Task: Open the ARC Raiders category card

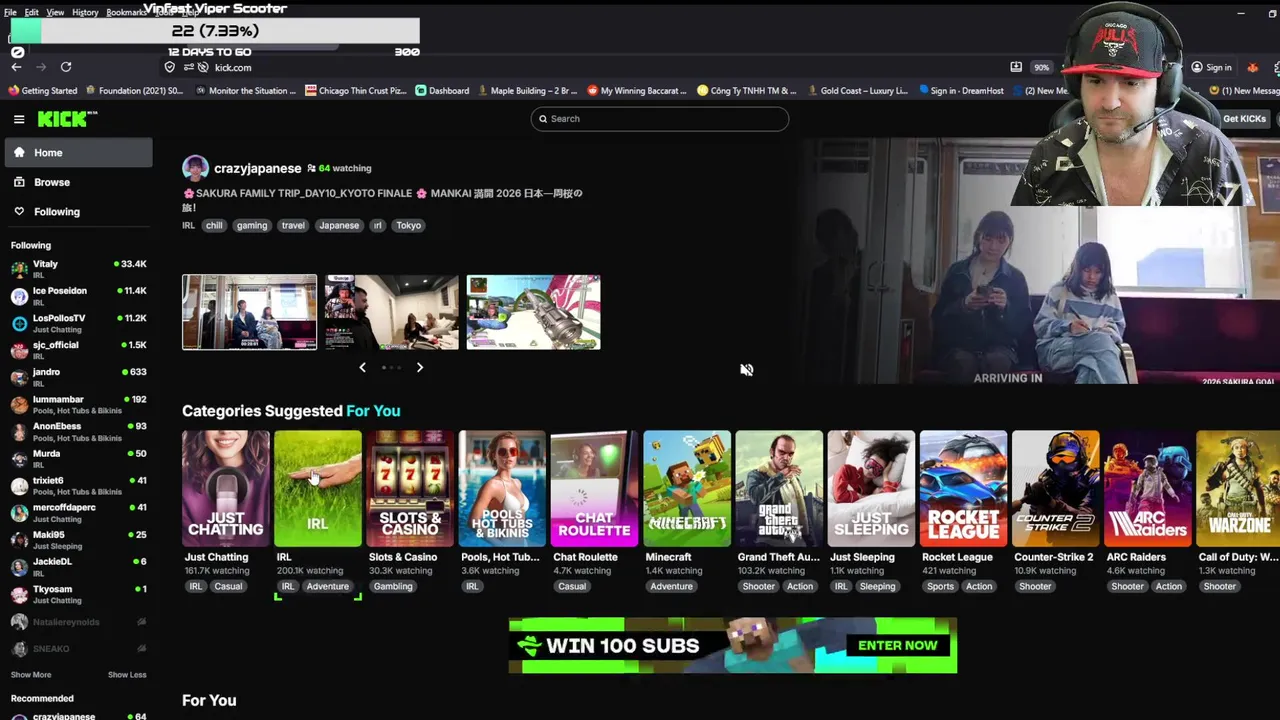Action: point(1147,489)
